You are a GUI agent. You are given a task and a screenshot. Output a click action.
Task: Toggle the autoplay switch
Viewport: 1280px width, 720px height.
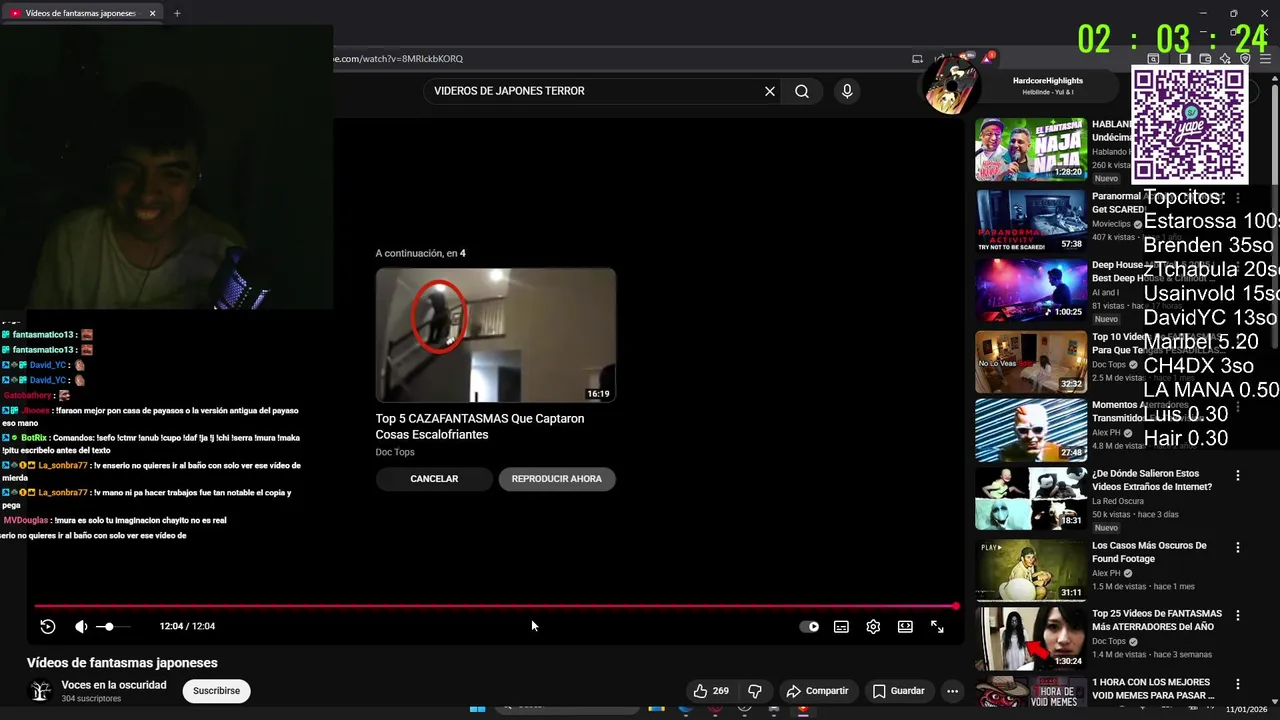(x=809, y=627)
